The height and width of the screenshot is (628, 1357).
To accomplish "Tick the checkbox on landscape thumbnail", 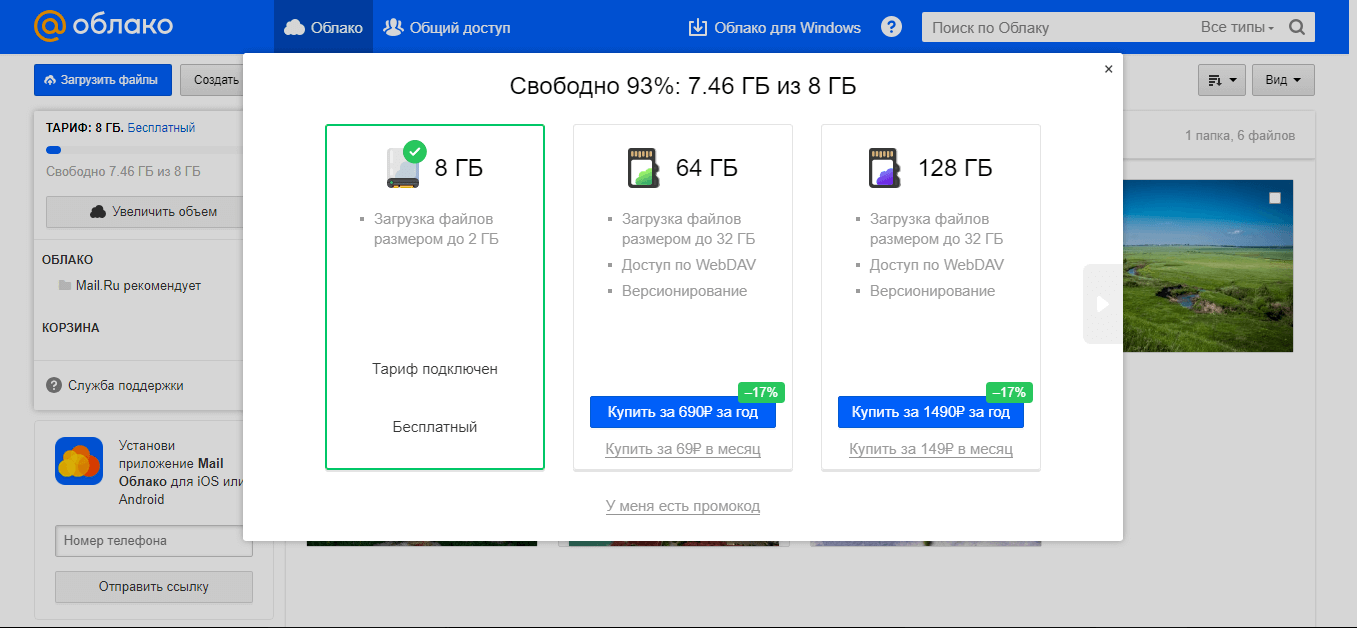I will tap(1275, 198).
